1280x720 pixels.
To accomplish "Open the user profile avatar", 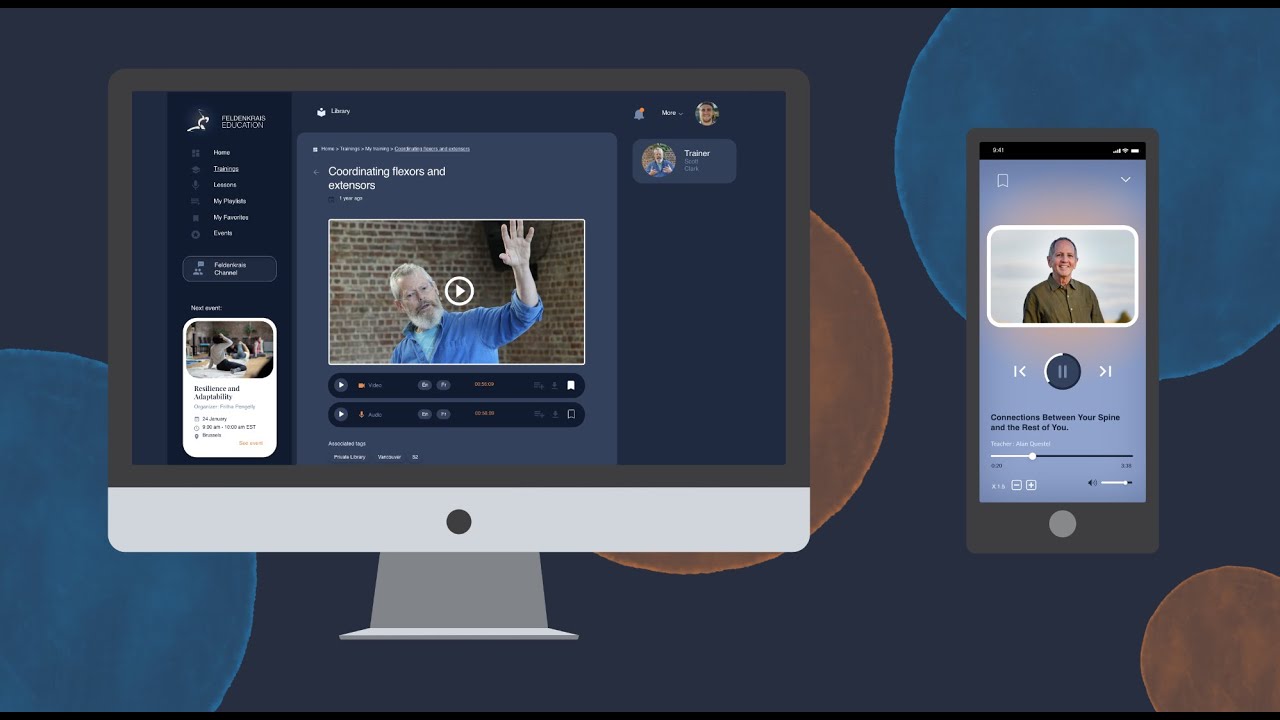I will (707, 113).
